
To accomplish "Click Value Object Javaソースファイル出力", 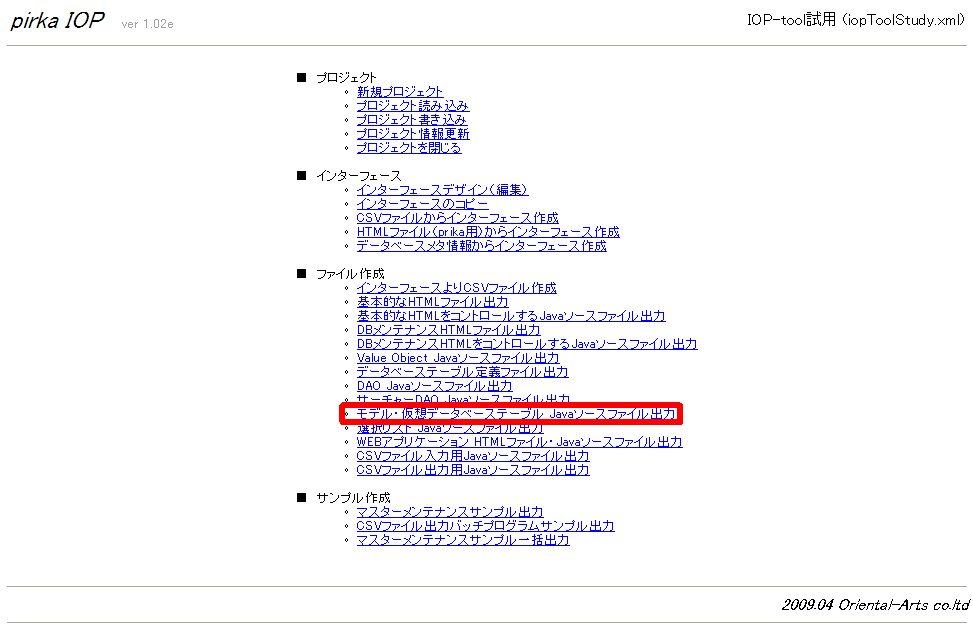I will tap(457, 358).
